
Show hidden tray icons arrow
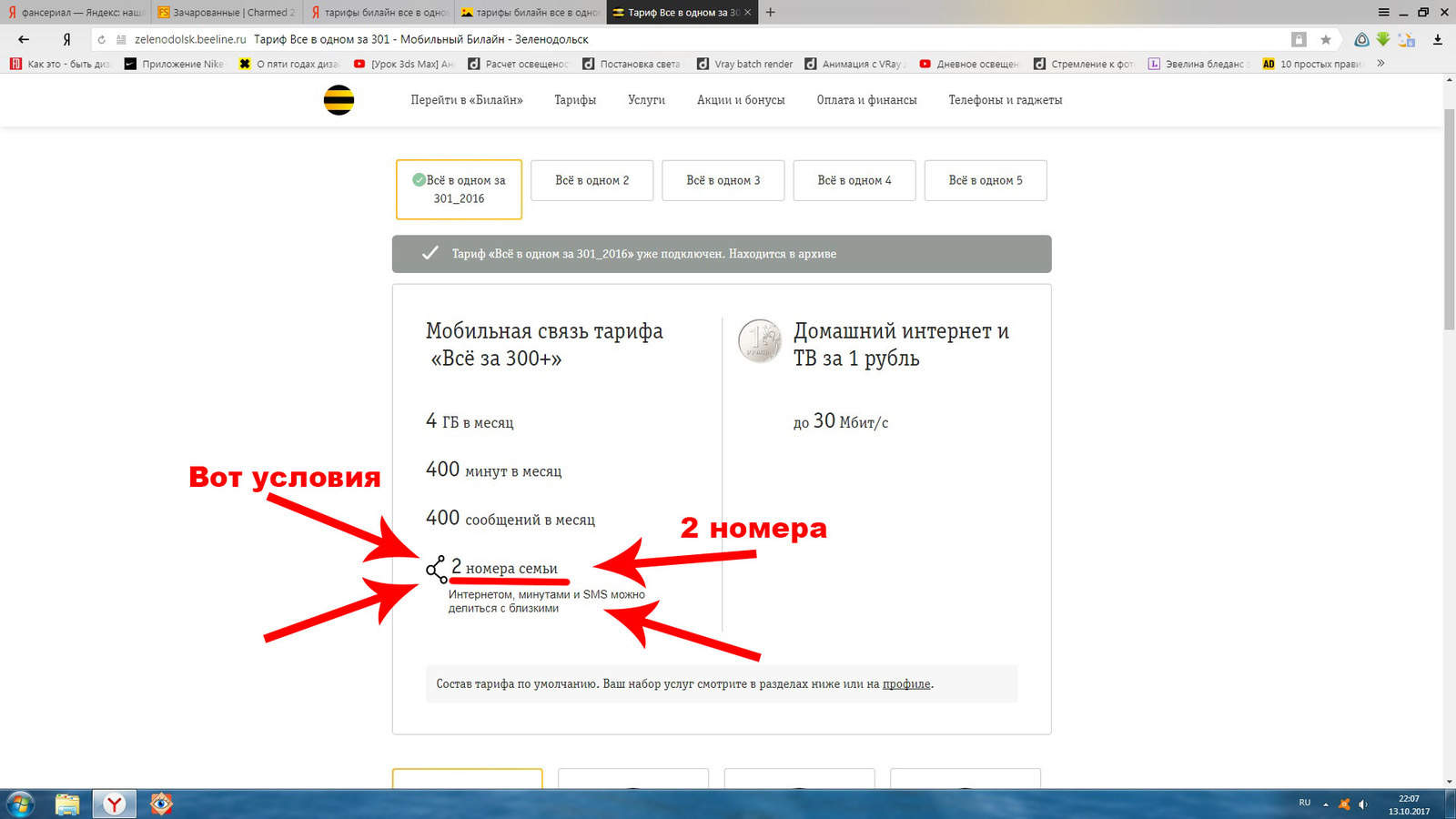click(1326, 804)
